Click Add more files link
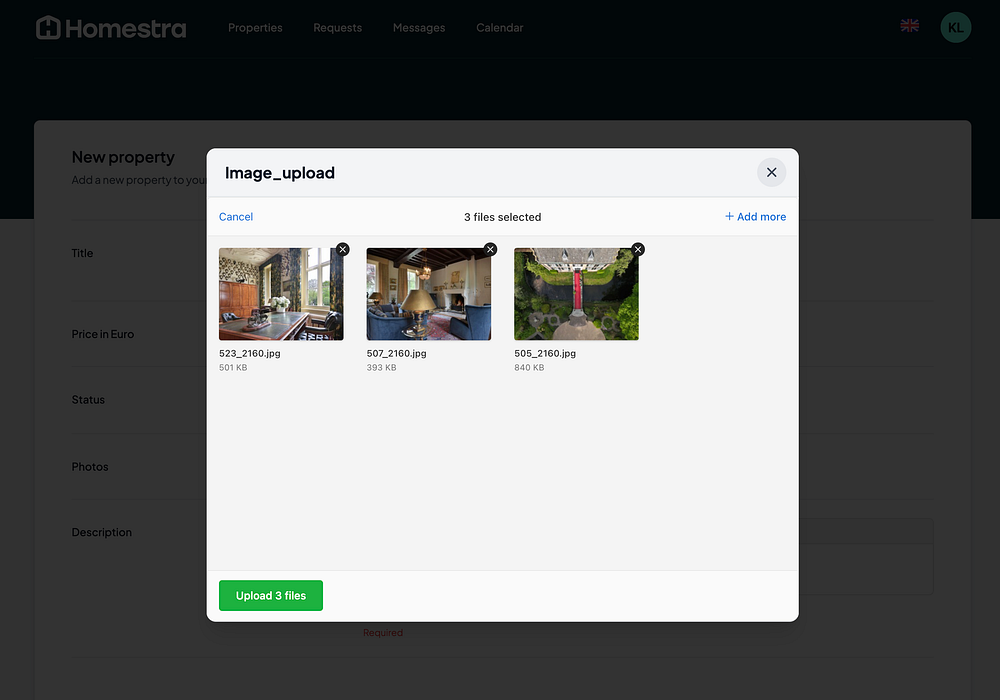The image size is (1000, 700). [755, 217]
